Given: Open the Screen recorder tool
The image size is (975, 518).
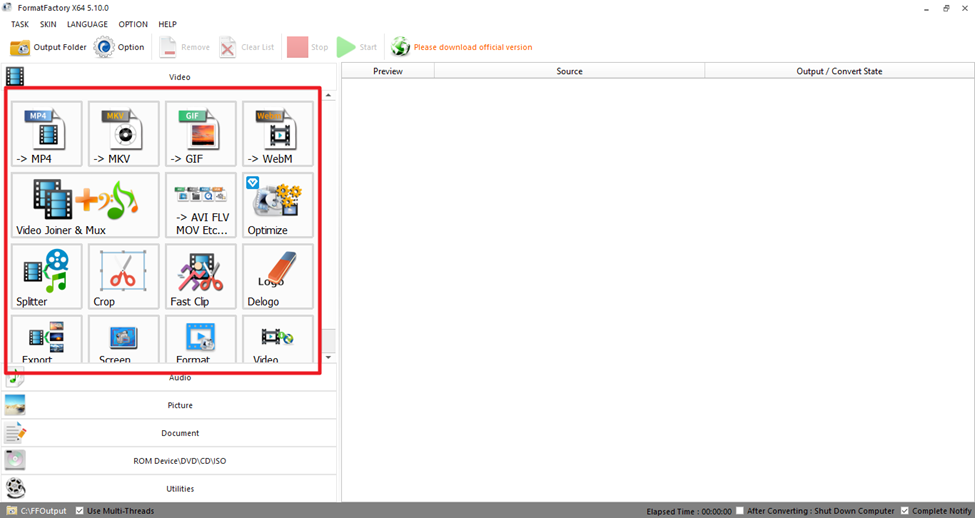Looking at the screenshot, I should click(x=124, y=340).
